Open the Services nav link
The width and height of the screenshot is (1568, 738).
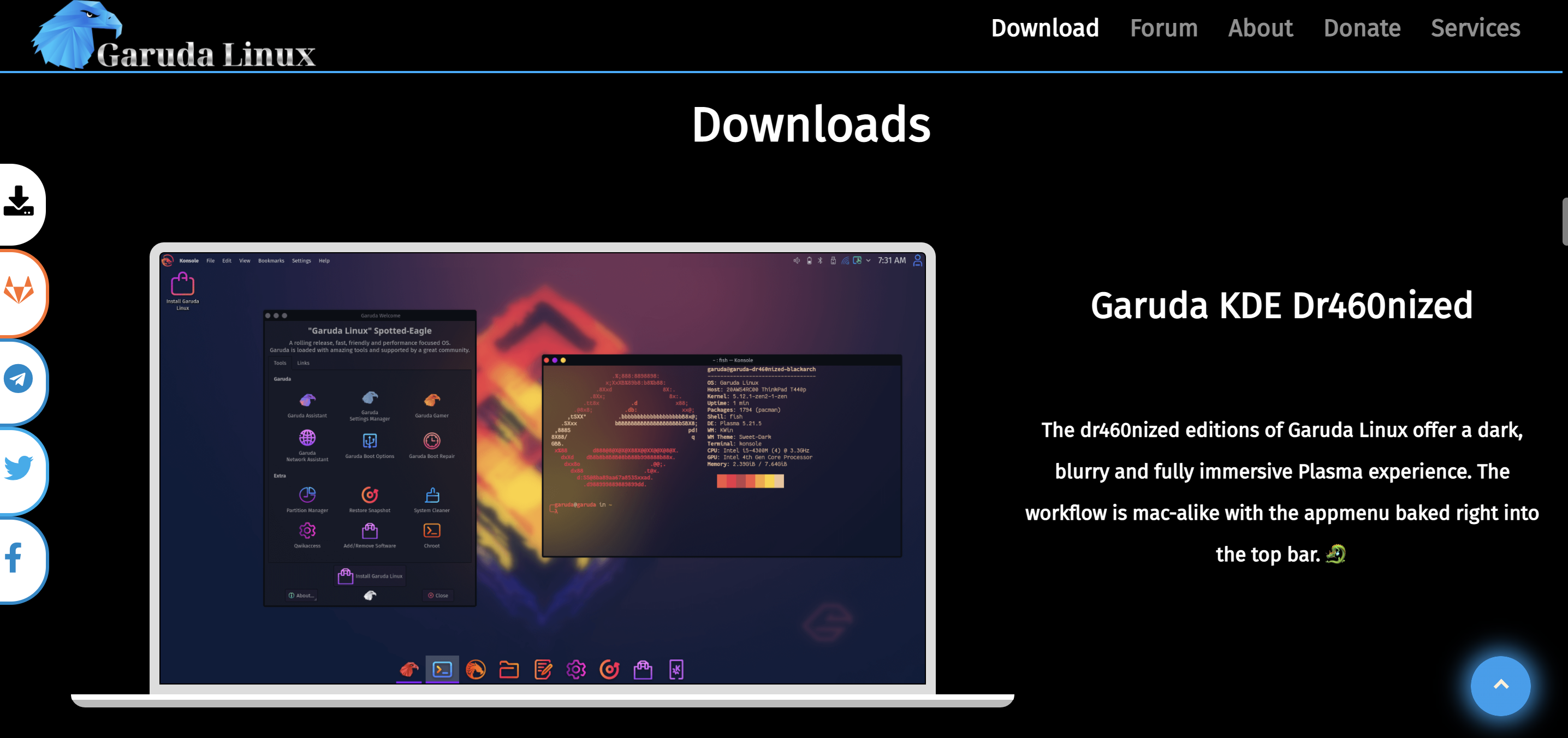(1475, 28)
